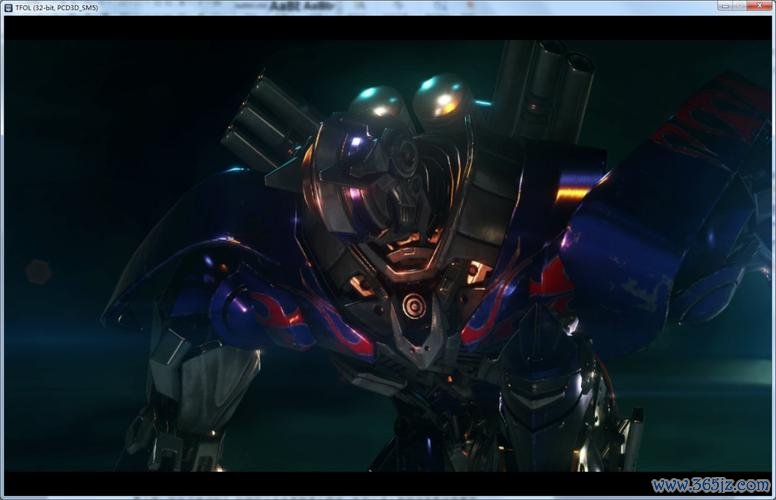The width and height of the screenshot is (776, 500).
Task: Minimize the TFOL game window
Action: (x=725, y=5)
